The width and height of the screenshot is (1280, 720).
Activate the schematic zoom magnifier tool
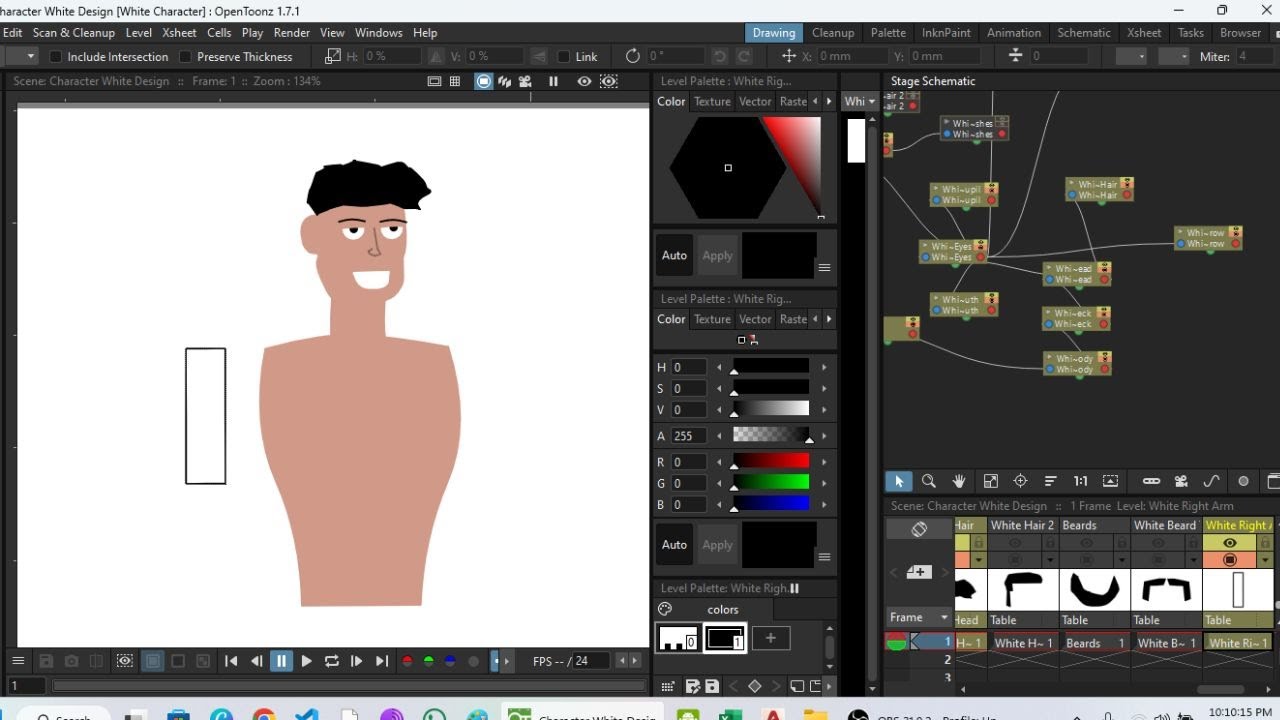(x=928, y=481)
